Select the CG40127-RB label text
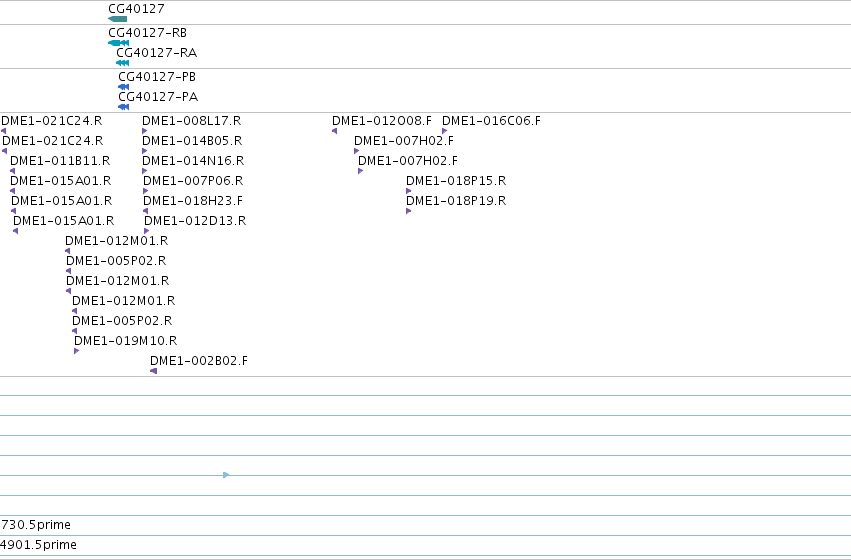This screenshot has height=560, width=851. (x=148, y=33)
